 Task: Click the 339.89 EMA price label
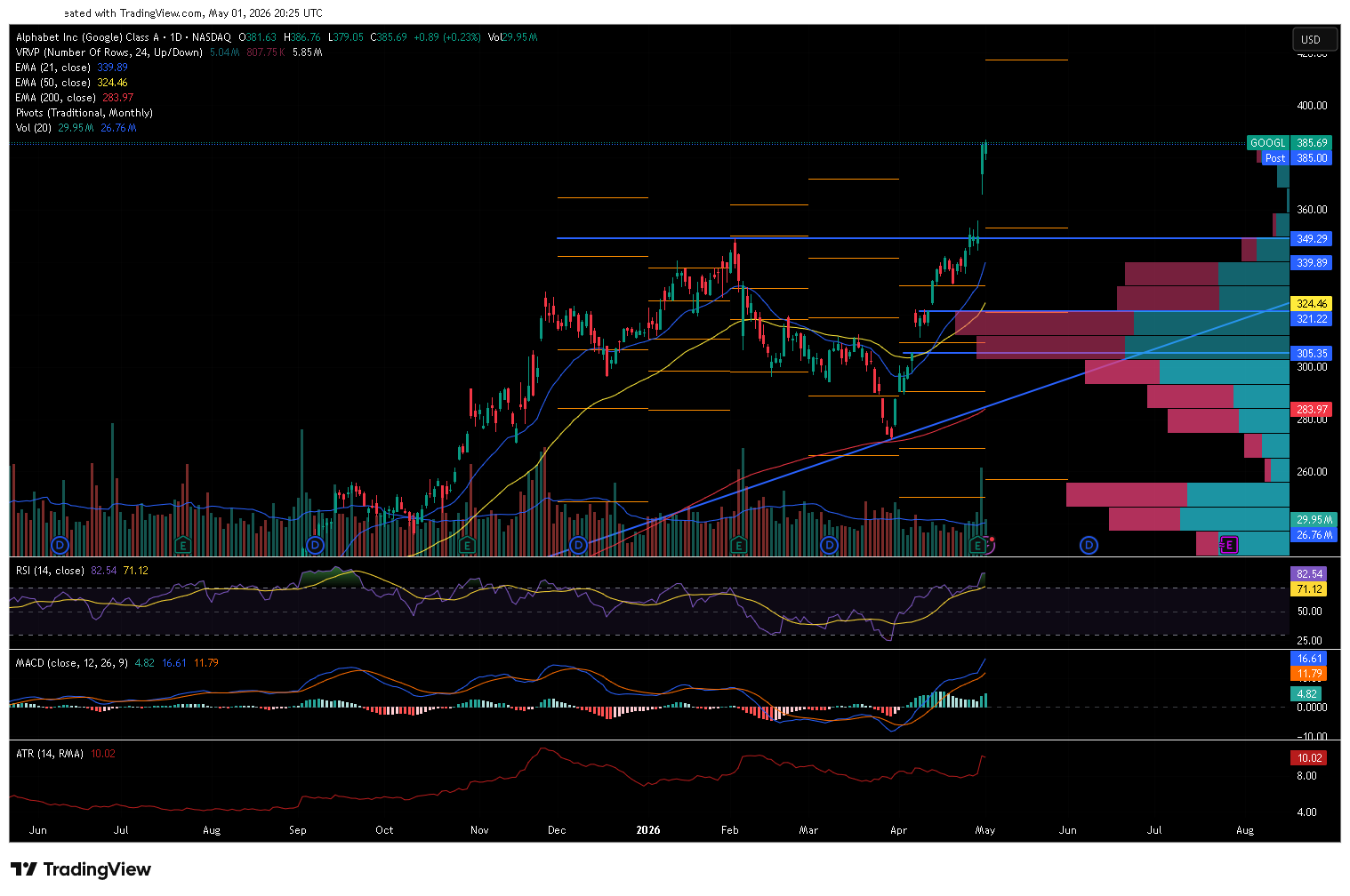1311,263
